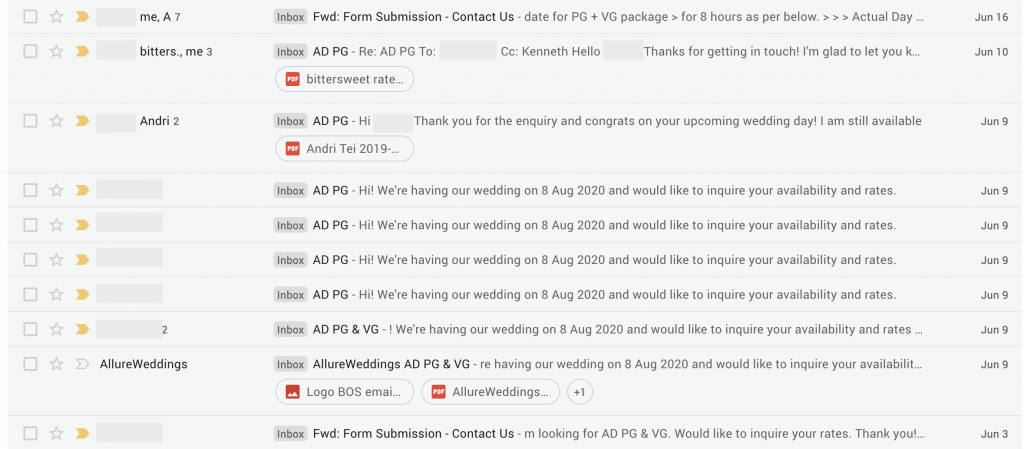Star the AllureWeddings email
This screenshot has height=449, width=1024.
click(x=57, y=364)
